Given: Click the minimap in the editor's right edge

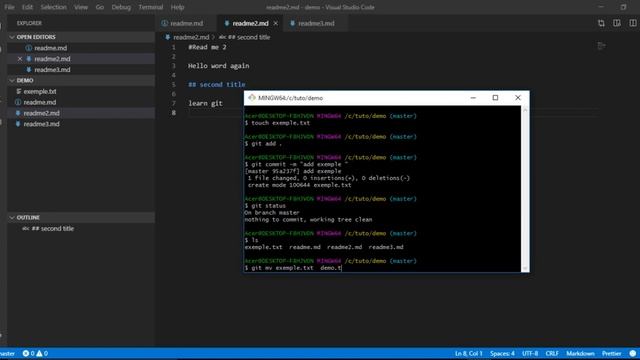Looking at the screenshot, I should (601, 46).
